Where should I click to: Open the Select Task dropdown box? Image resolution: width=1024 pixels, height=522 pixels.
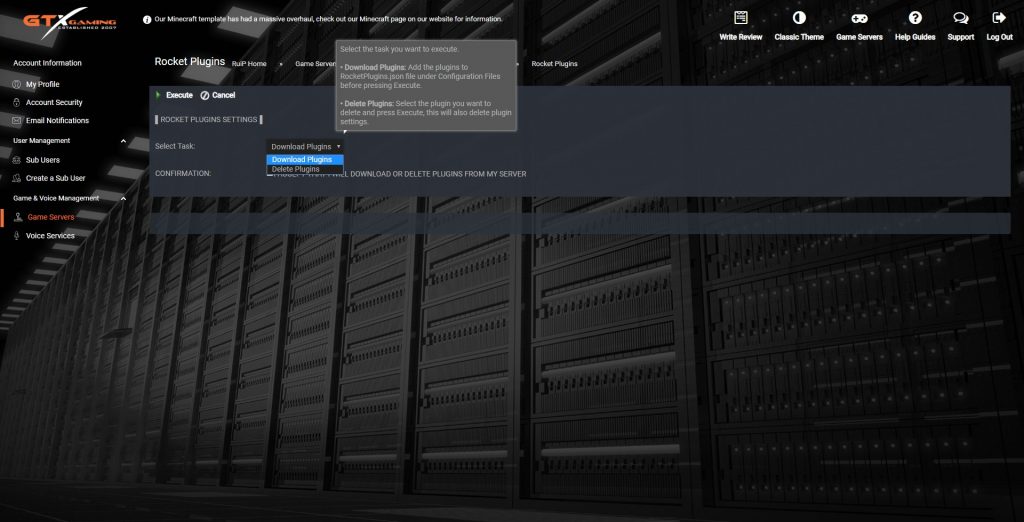304,147
